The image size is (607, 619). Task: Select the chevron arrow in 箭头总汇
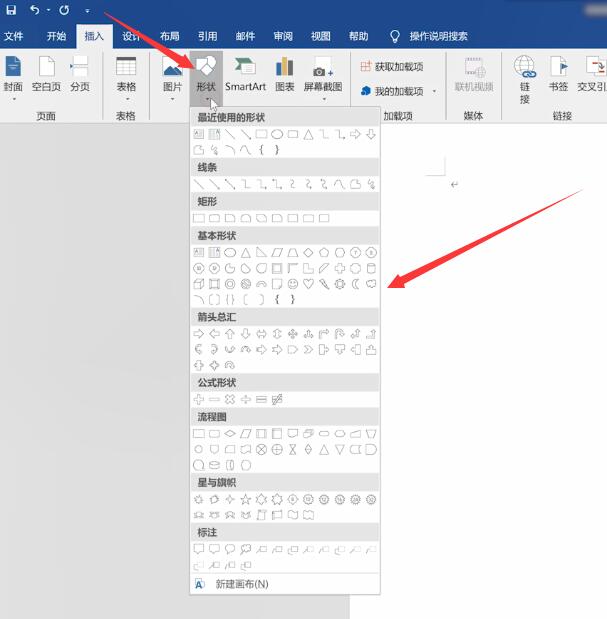click(308, 350)
